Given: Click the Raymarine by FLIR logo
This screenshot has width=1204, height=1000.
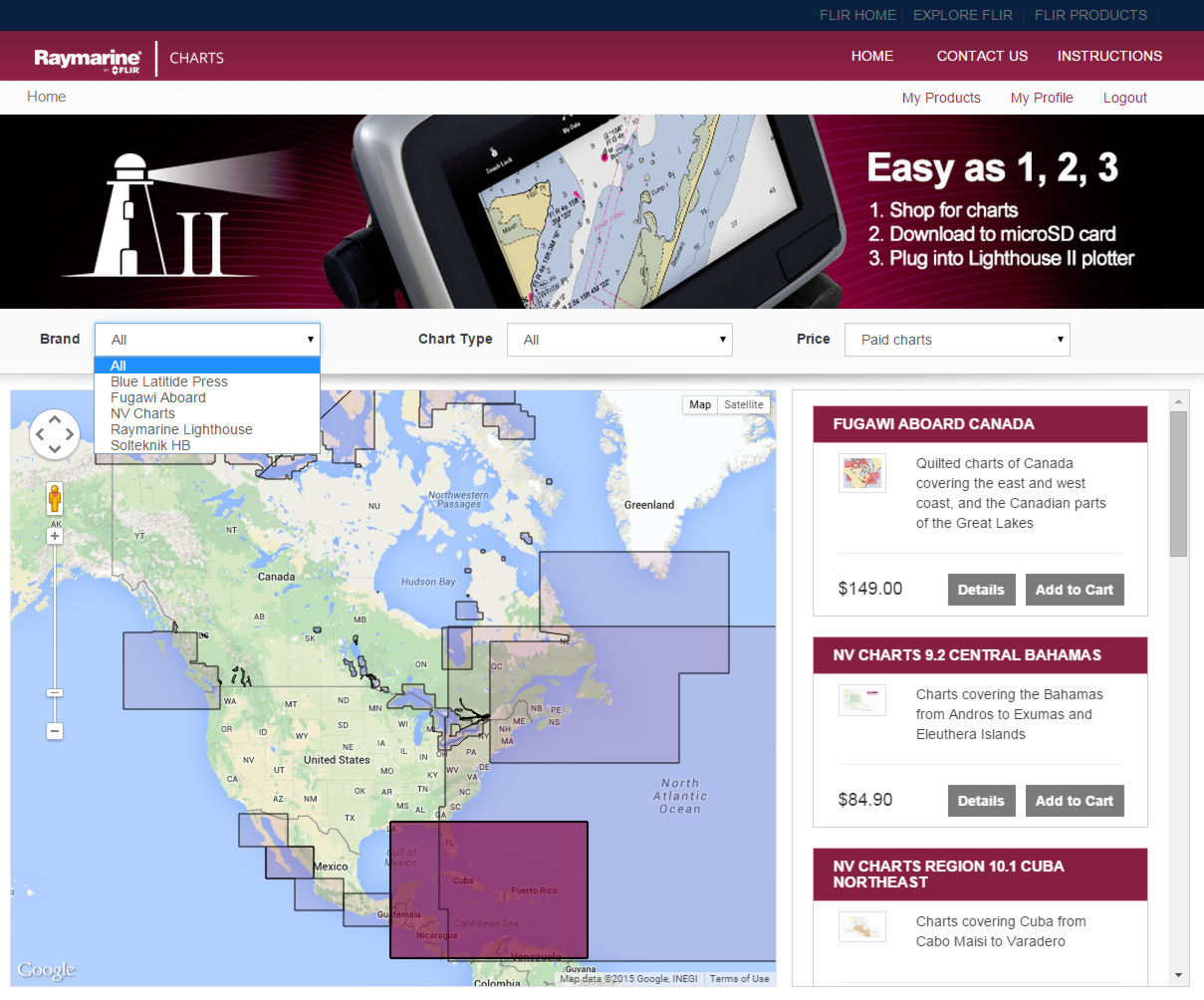Looking at the screenshot, I should tap(88, 59).
